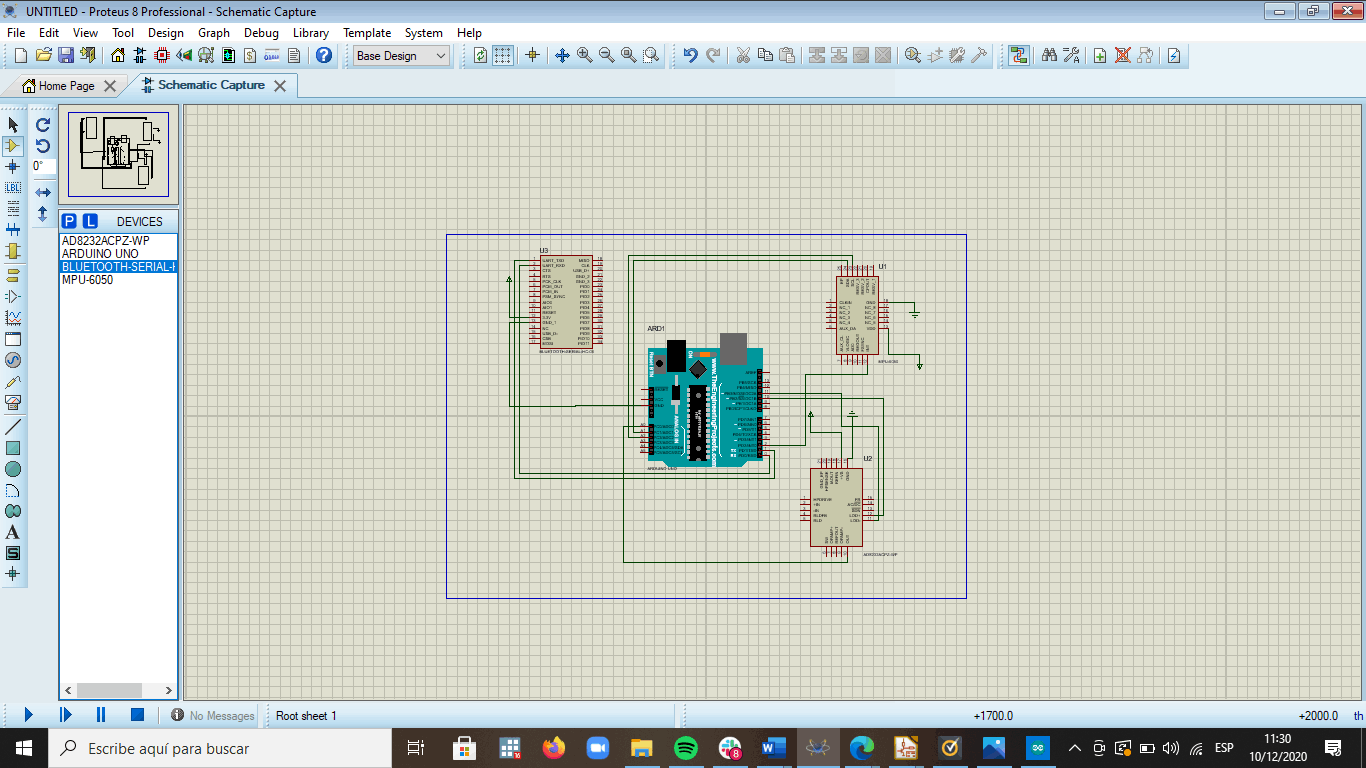
Task: Open Microsoft Word from the taskbar
Action: pyautogui.click(x=774, y=748)
